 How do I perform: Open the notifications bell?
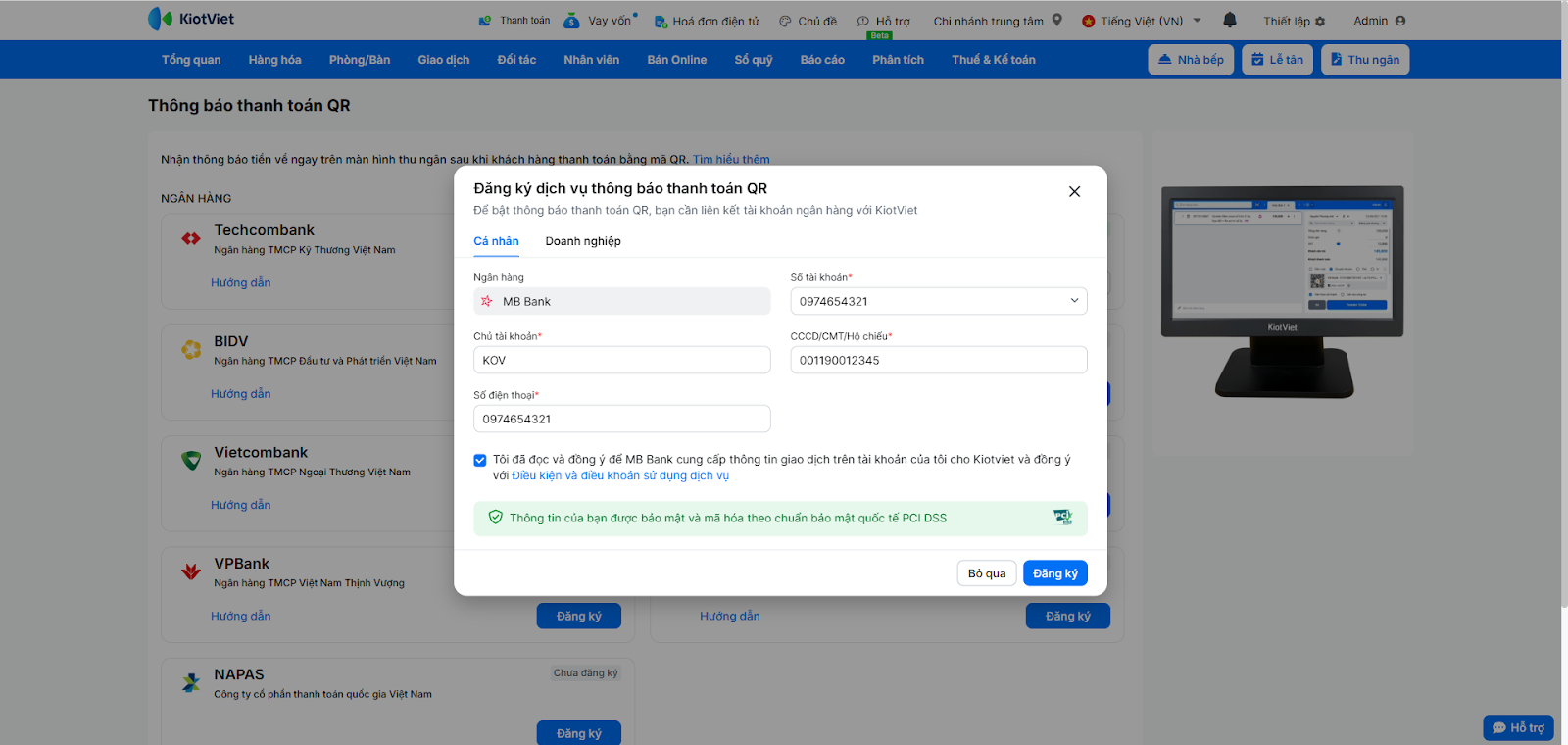(x=1230, y=21)
